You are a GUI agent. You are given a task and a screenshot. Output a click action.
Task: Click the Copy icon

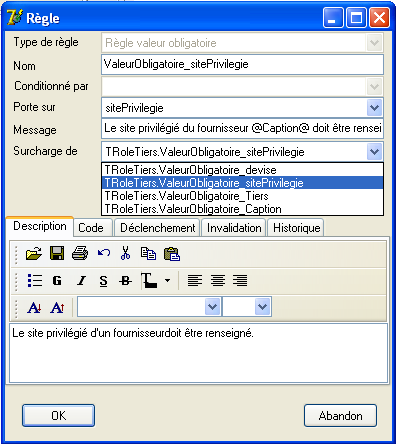(x=148, y=253)
